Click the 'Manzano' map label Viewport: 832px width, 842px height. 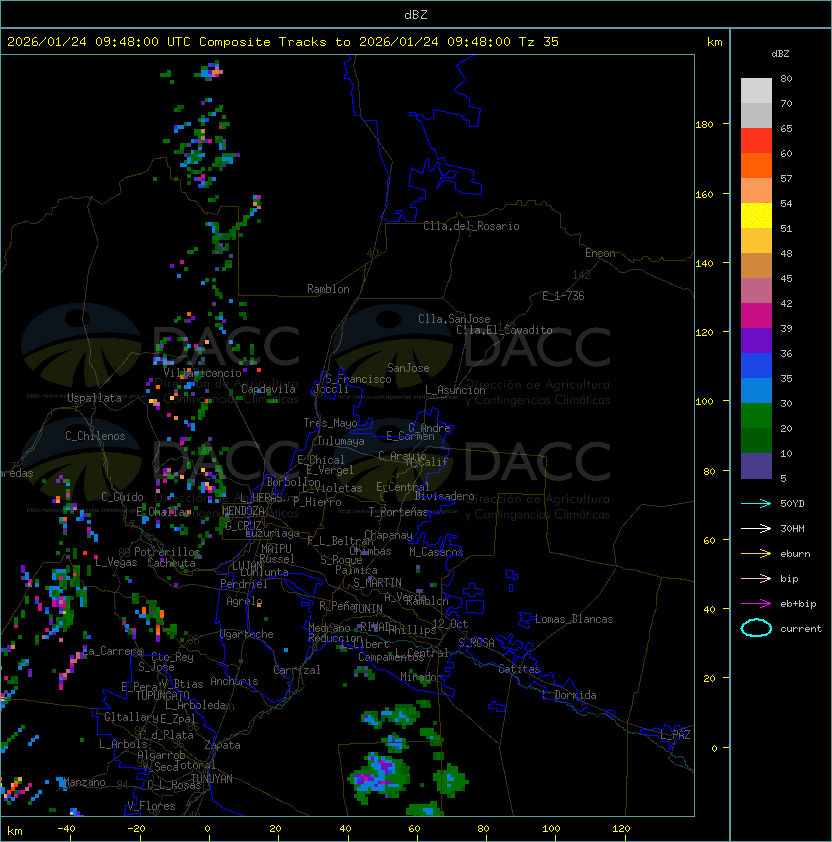click(x=83, y=782)
